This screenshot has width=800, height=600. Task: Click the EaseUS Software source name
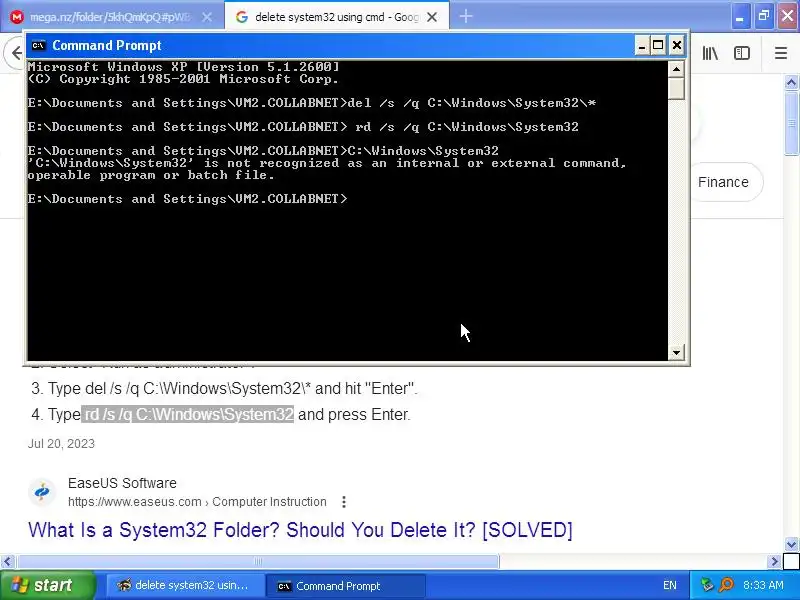(122, 483)
